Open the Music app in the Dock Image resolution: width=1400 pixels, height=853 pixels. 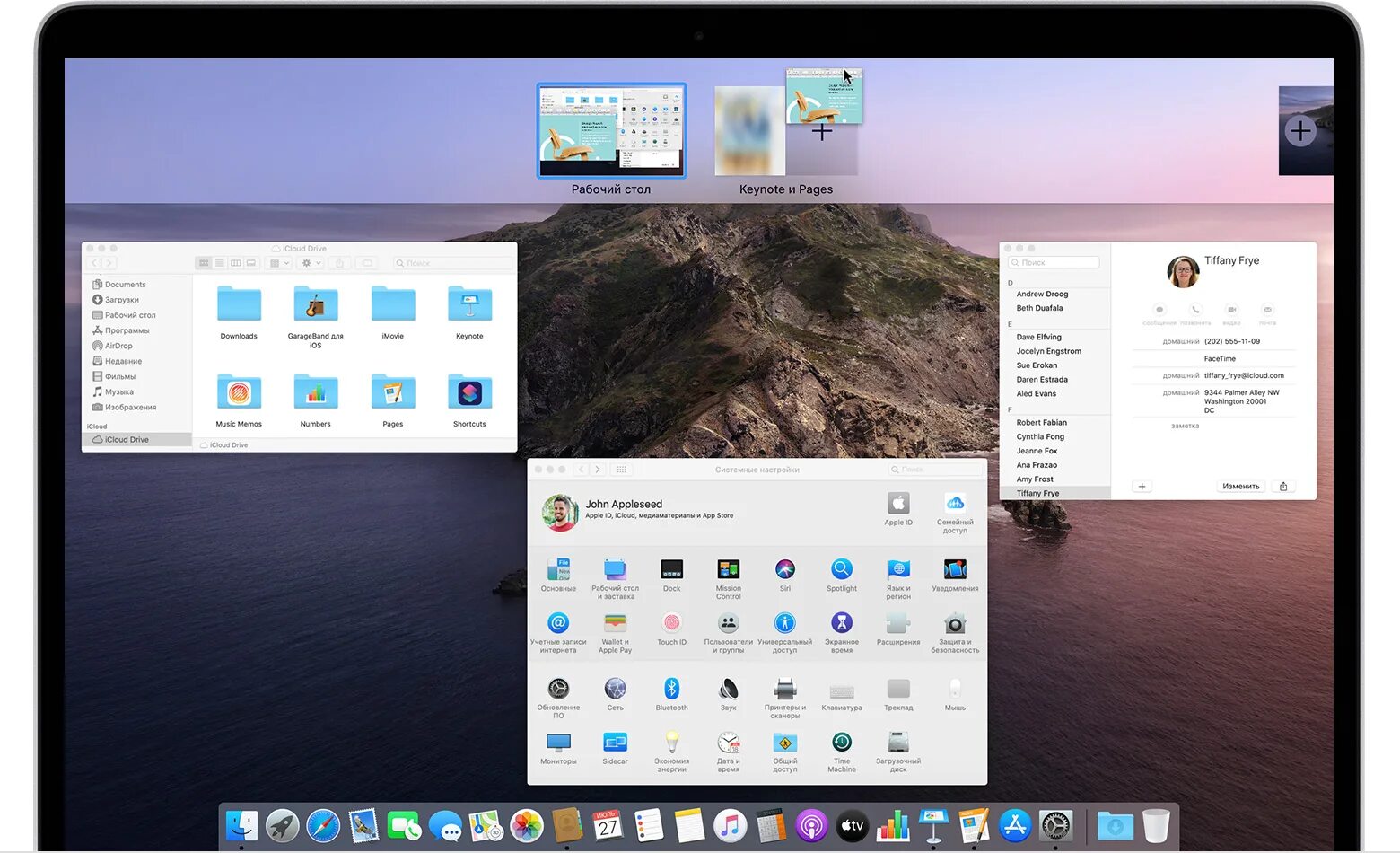click(730, 826)
